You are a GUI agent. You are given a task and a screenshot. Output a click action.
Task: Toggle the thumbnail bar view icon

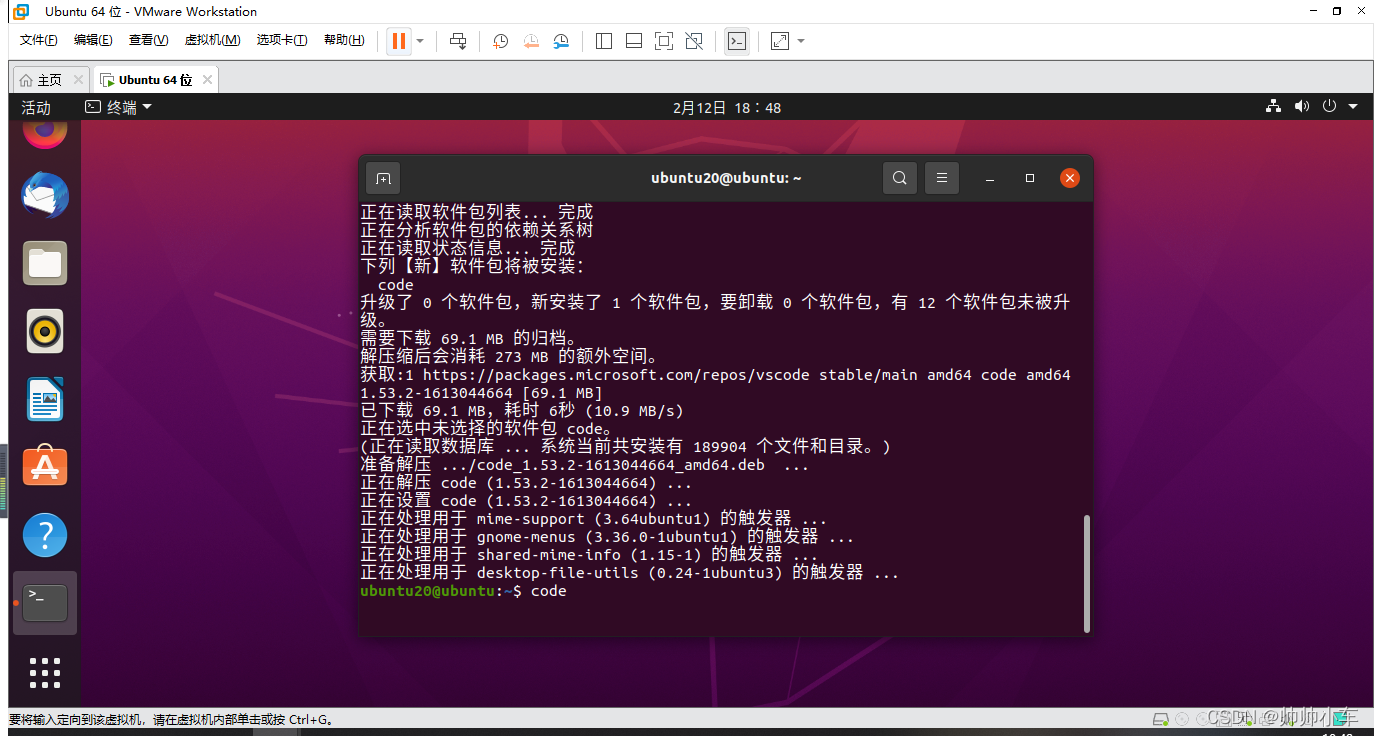point(634,41)
